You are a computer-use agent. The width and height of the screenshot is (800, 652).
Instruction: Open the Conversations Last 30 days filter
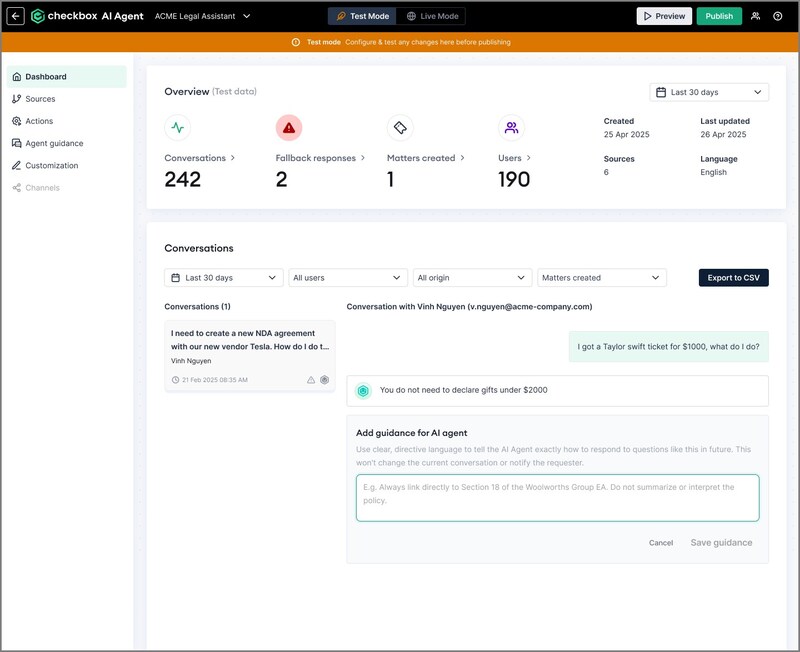(223, 278)
